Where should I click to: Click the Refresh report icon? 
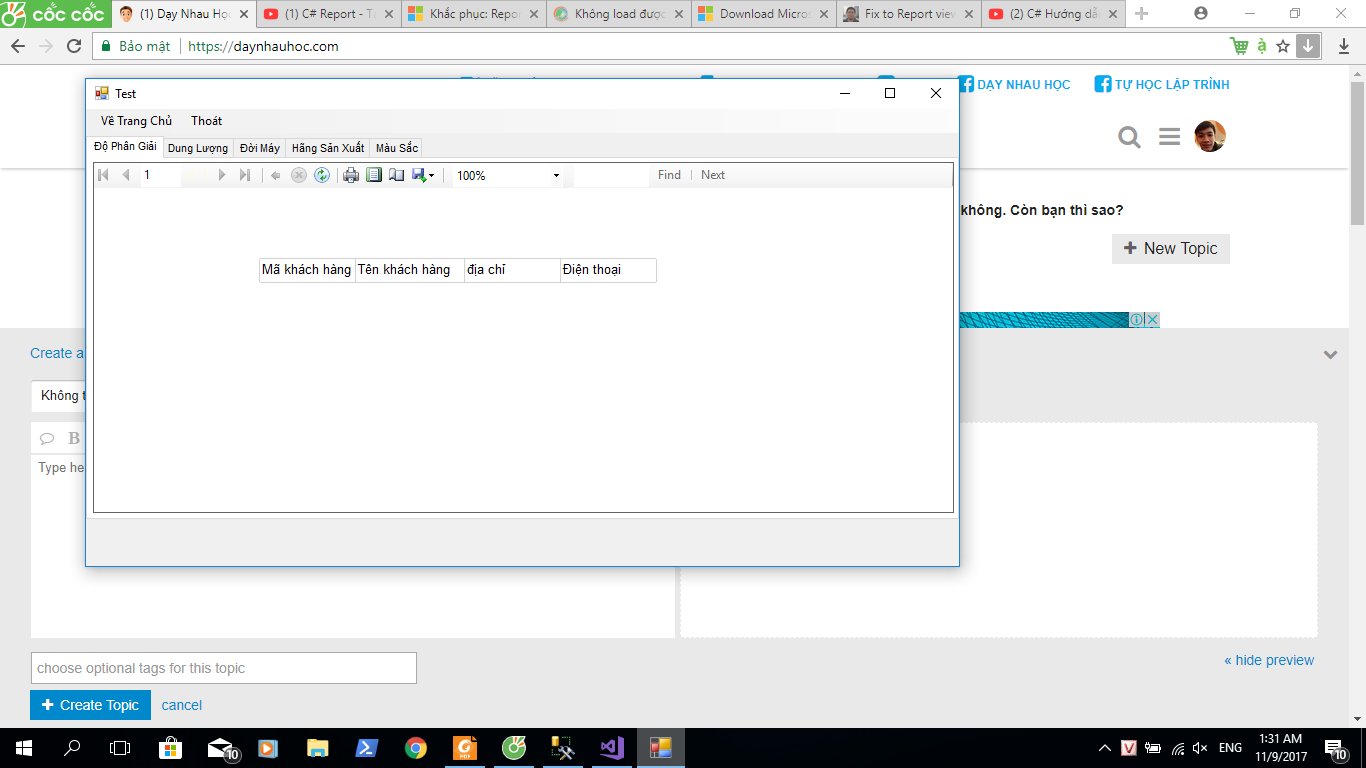point(322,175)
